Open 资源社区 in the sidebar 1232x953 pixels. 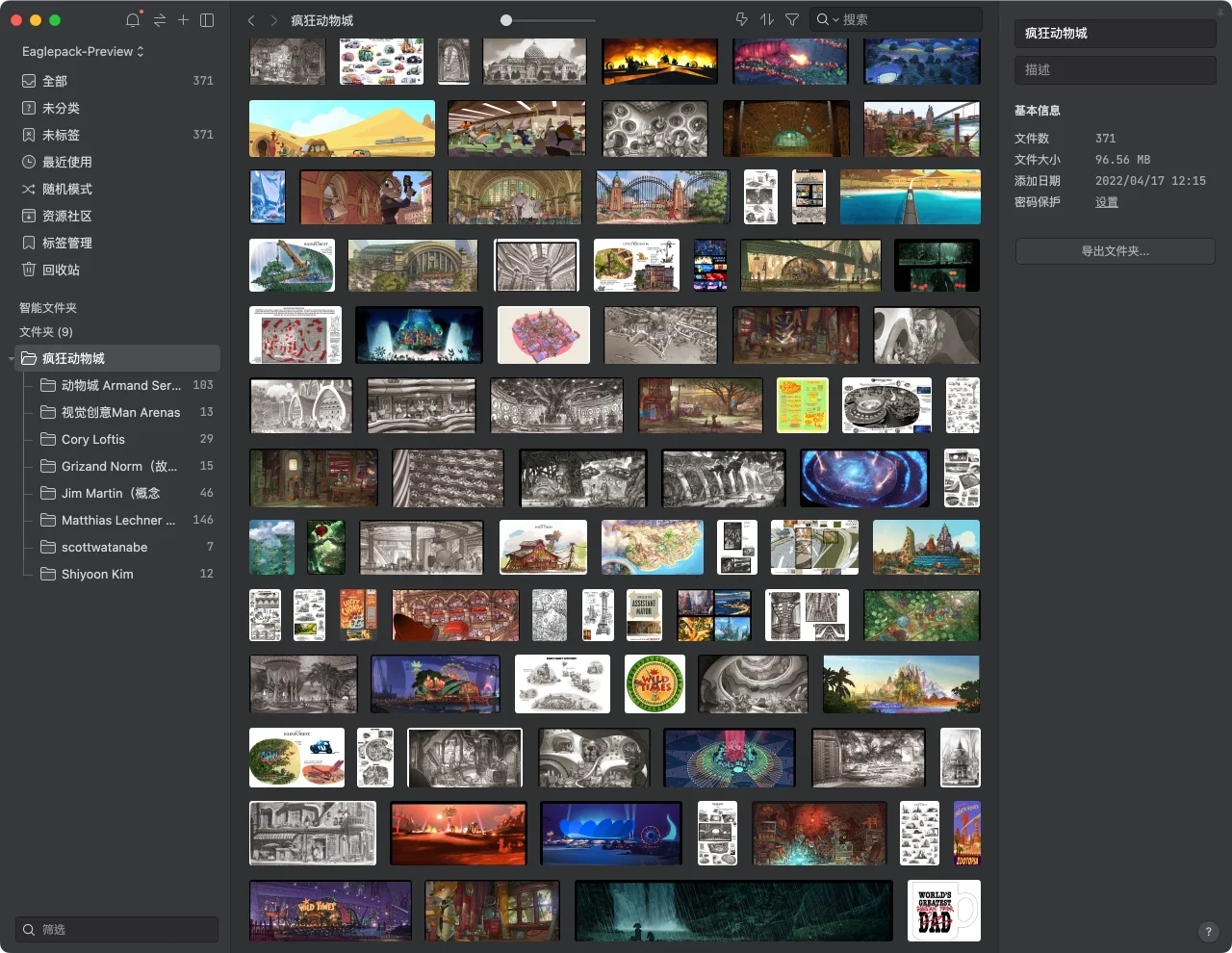(x=117, y=216)
